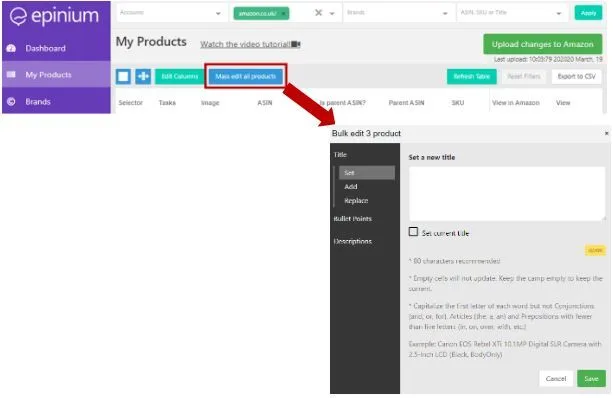Open the ASIN, SKU or Title dropdown

pos(512,13)
